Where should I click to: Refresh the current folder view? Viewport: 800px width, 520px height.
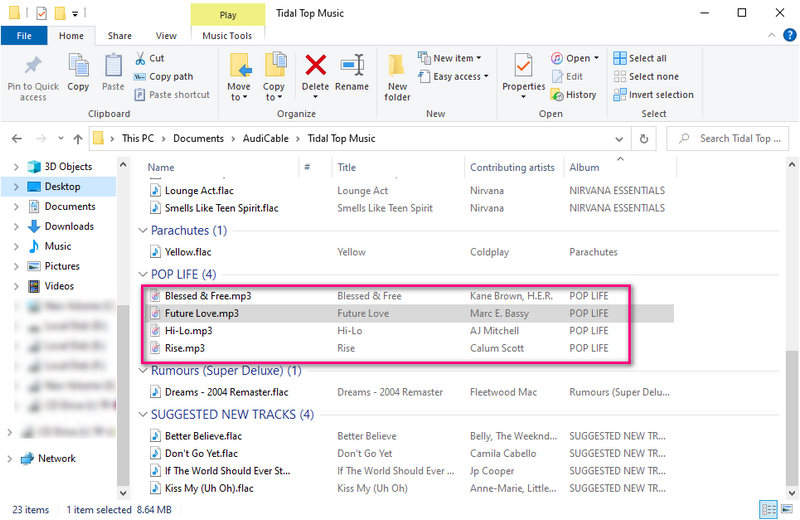tap(644, 138)
